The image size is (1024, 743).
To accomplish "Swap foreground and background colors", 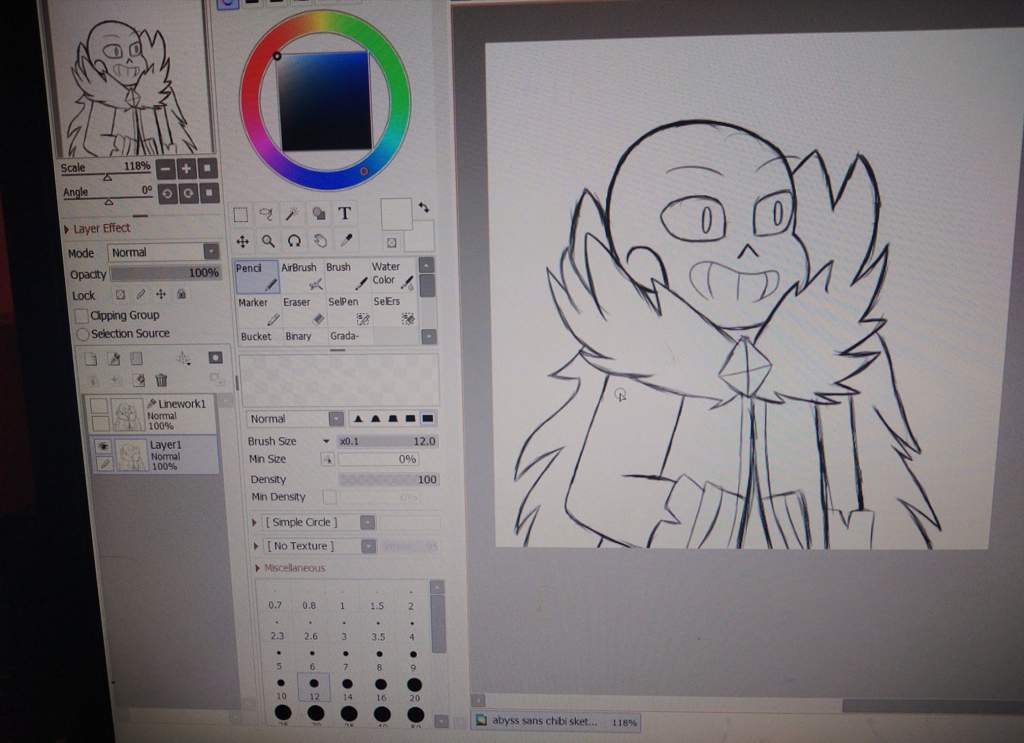I will tap(424, 208).
